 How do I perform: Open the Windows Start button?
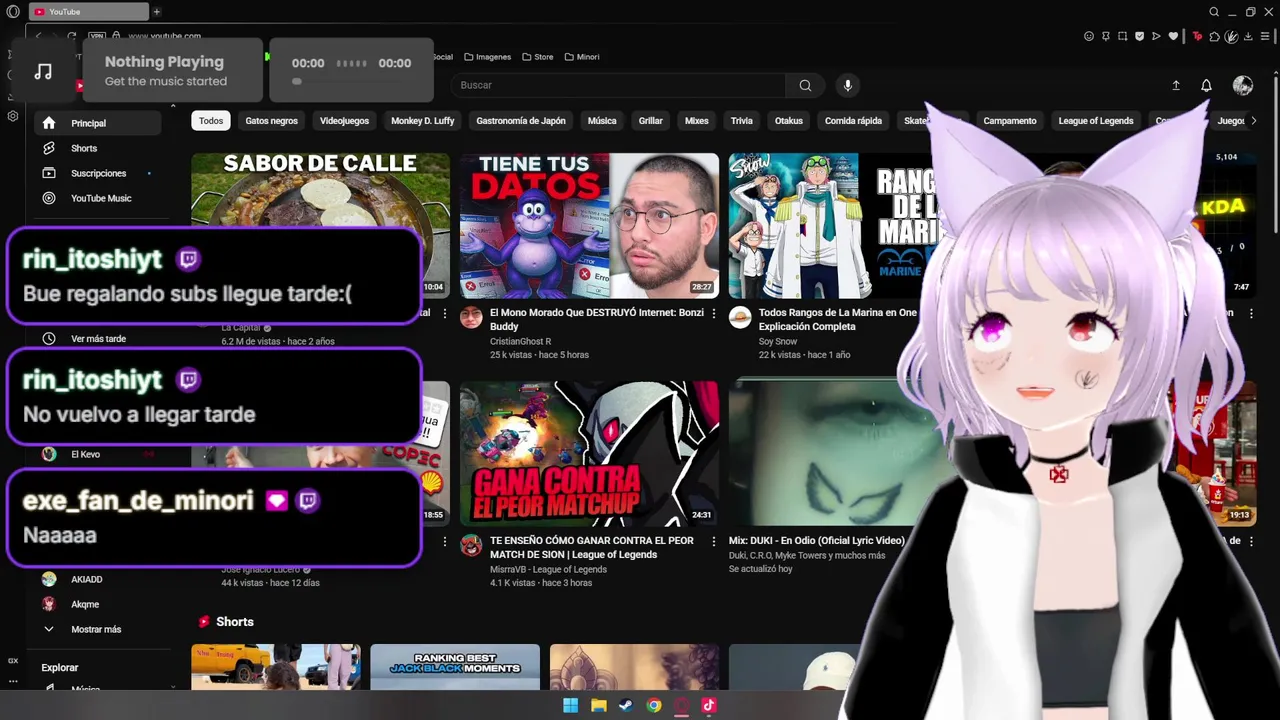pyautogui.click(x=570, y=705)
